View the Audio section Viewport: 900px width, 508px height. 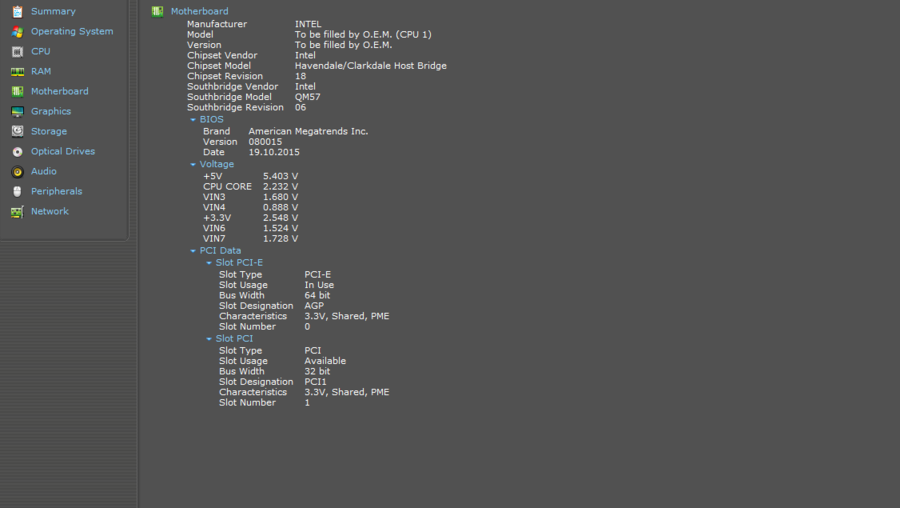pos(44,172)
